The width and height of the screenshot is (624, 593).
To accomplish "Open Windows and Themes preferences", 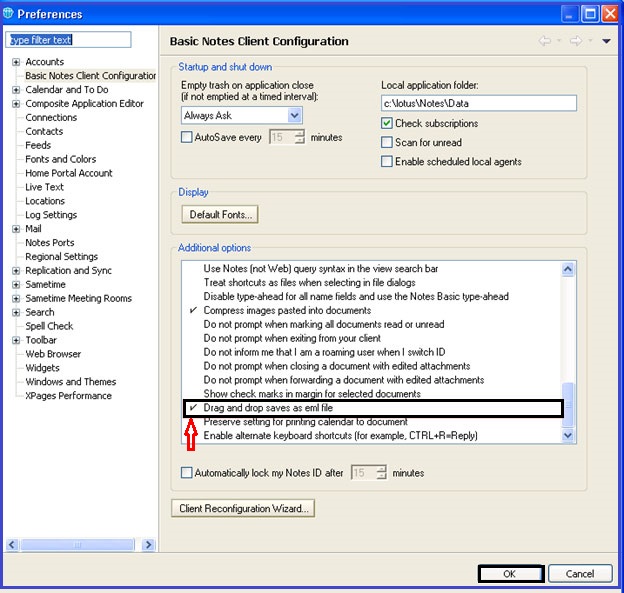I will [x=70, y=382].
